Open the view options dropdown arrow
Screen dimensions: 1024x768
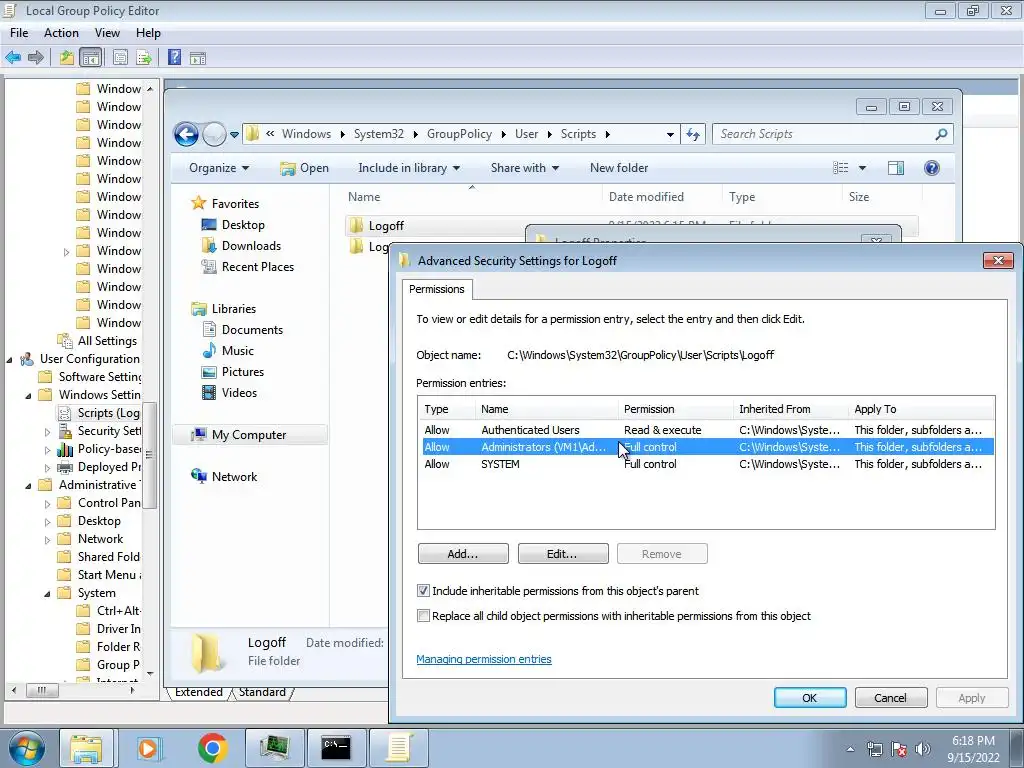[x=862, y=168]
